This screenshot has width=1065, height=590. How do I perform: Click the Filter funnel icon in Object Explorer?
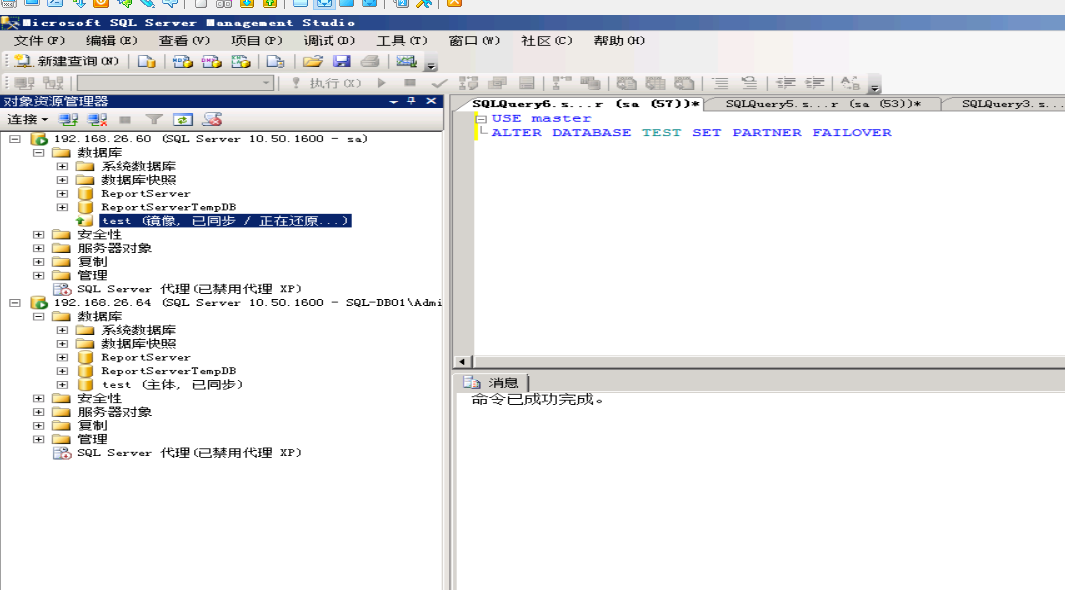[154, 119]
